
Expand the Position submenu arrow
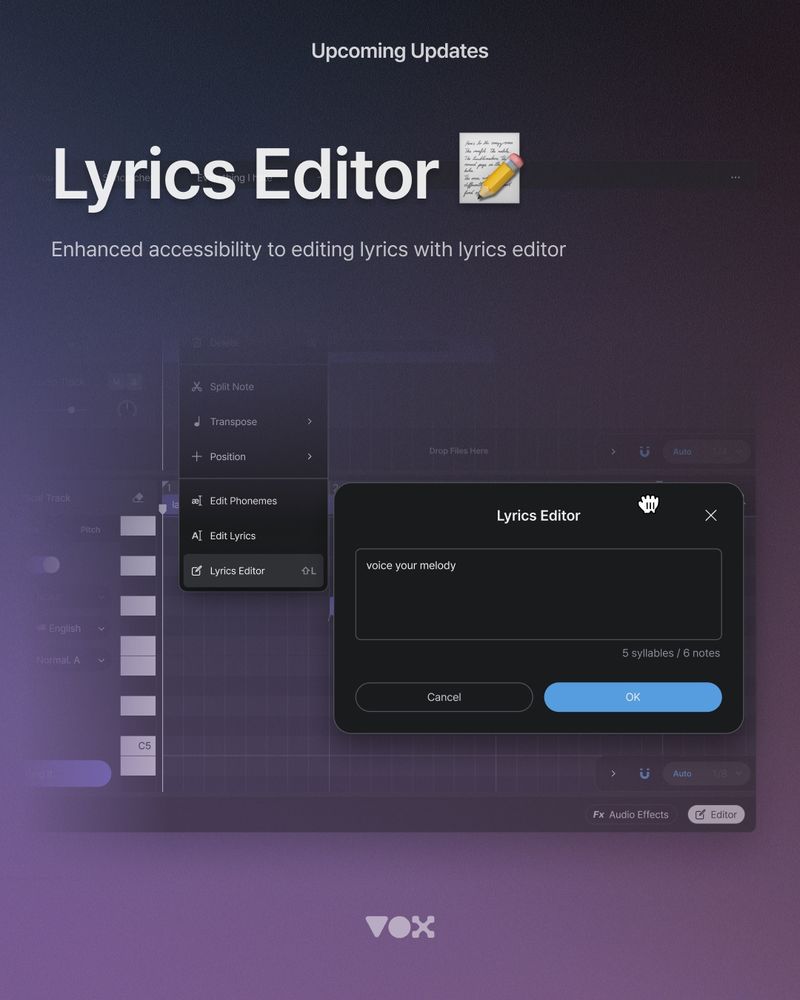point(309,457)
